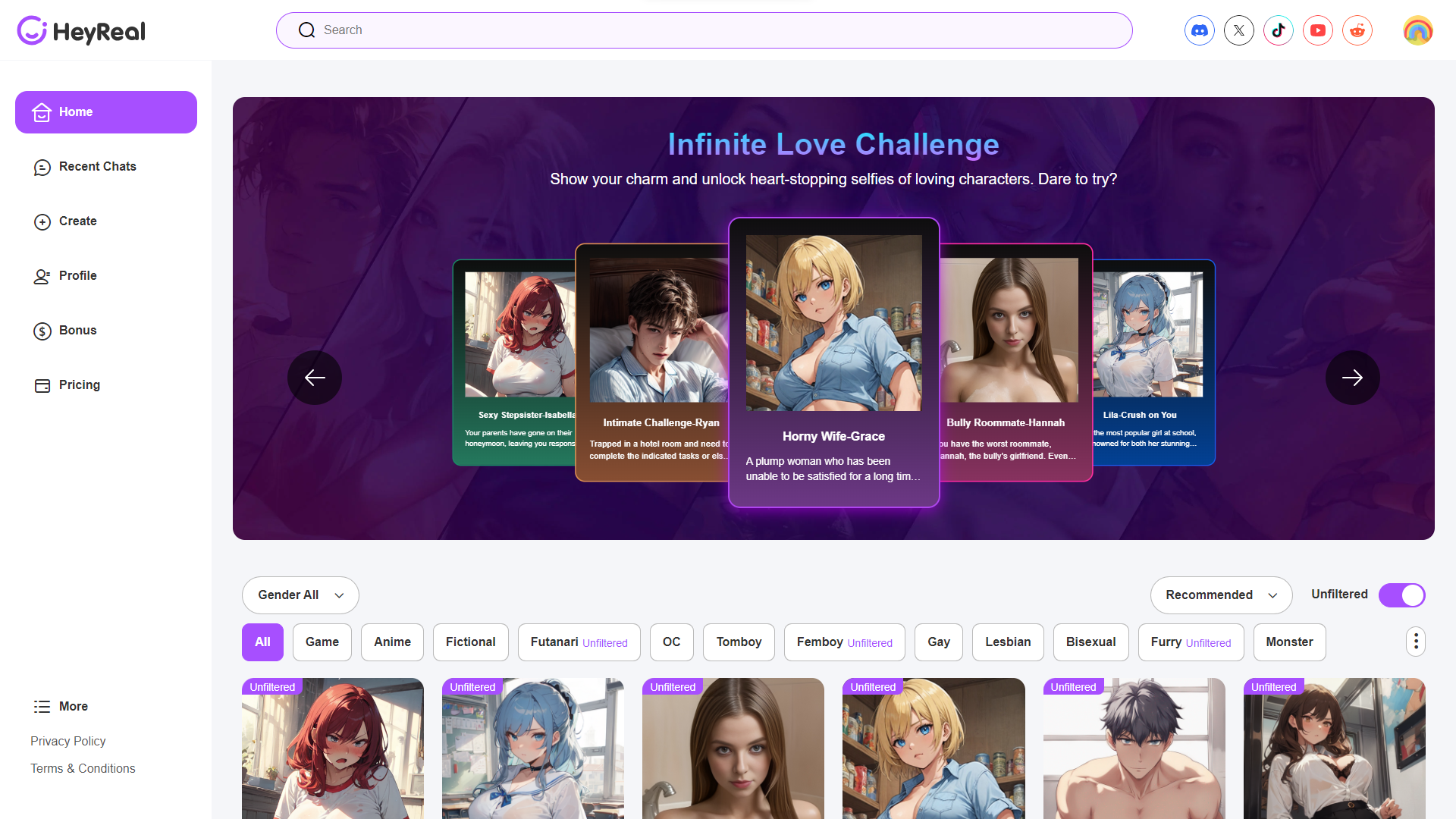Click the search magnifier icon
The width and height of the screenshot is (1456, 819).
point(306,30)
